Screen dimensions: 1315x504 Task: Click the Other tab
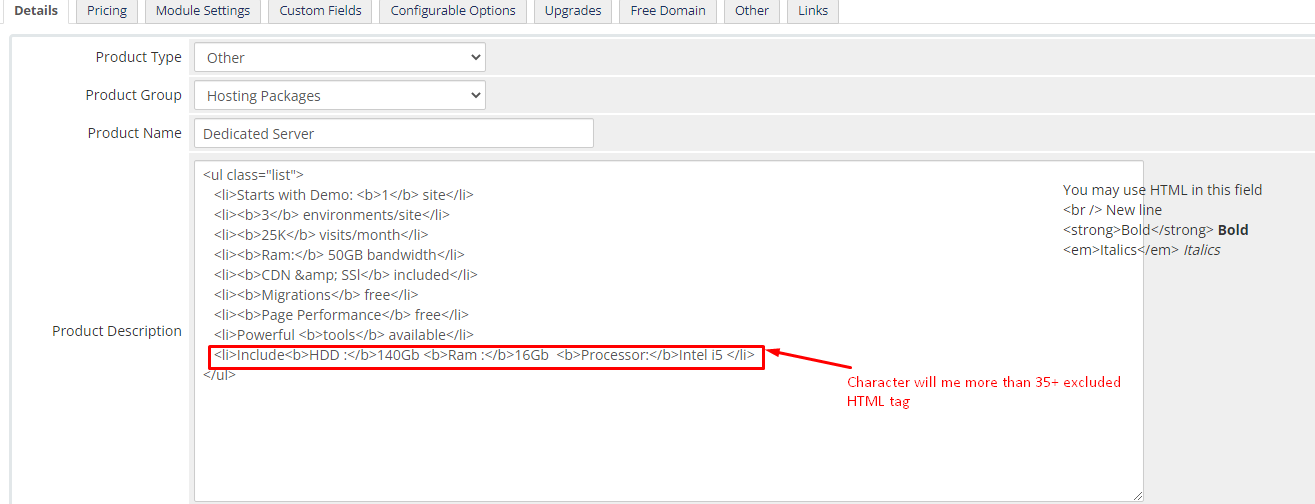pos(752,11)
